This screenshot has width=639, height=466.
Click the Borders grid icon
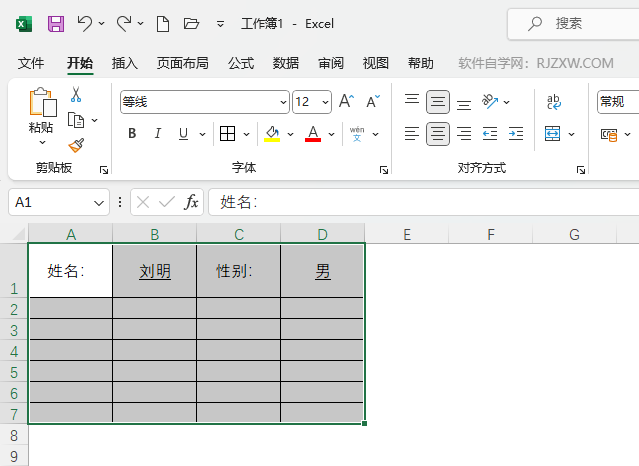tap(227, 133)
